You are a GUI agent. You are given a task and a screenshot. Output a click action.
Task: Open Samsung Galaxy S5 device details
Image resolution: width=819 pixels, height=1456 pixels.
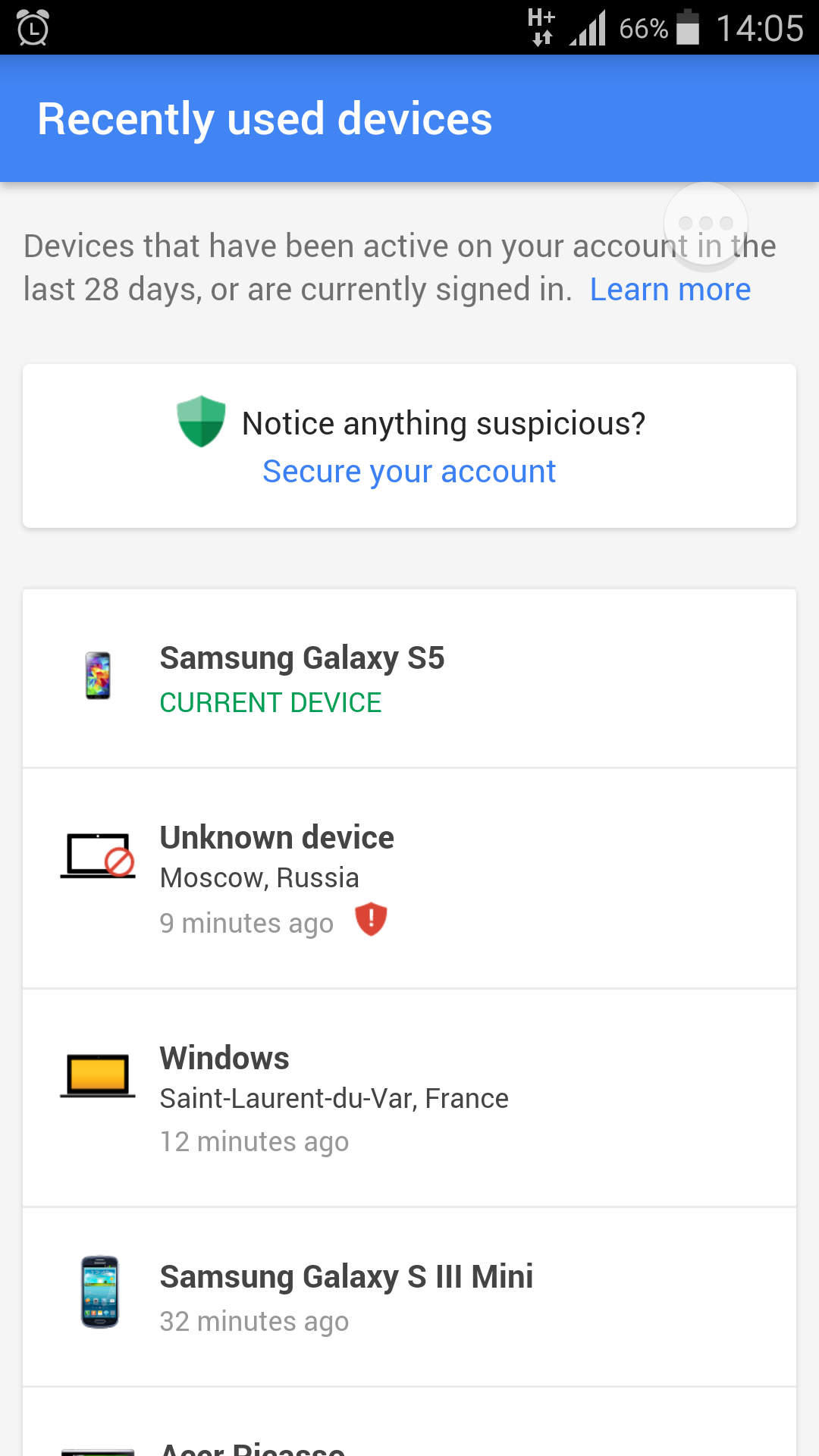pos(409,678)
